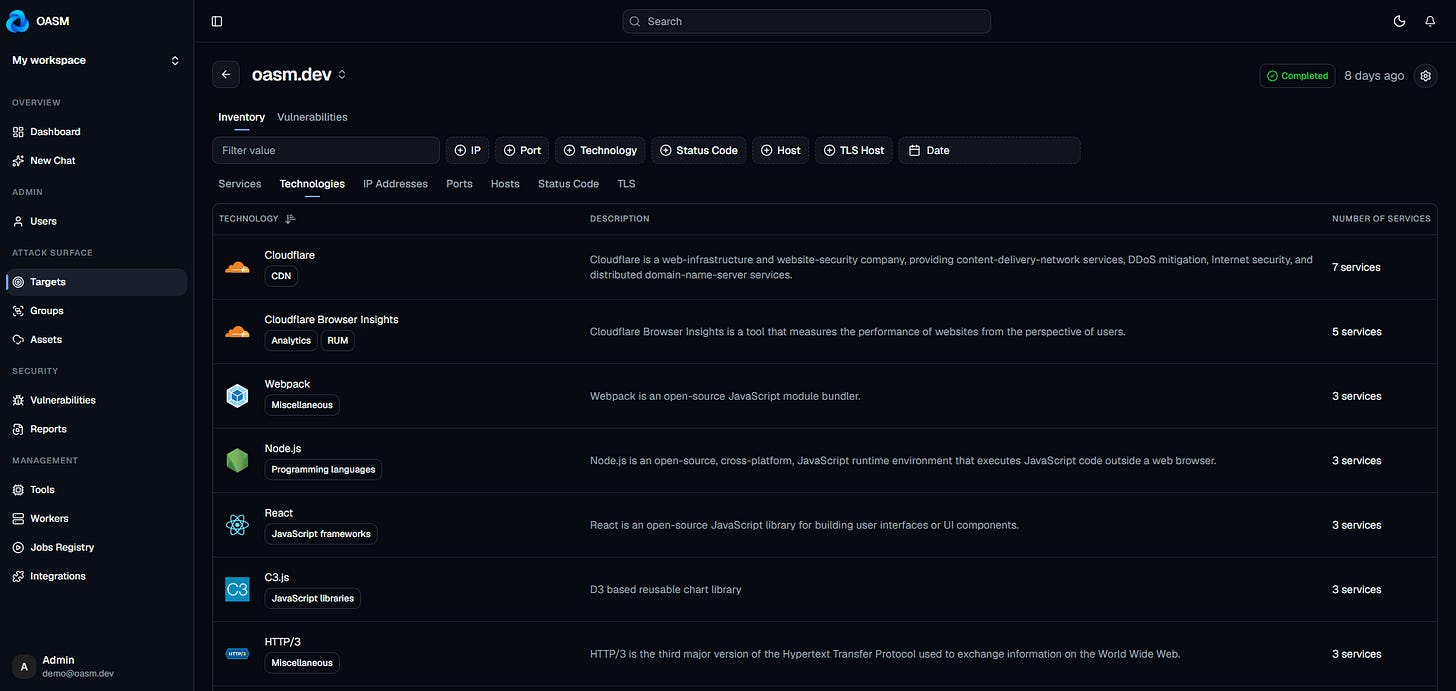Add TLS Host filter
The width and height of the screenshot is (1456, 691).
[854, 150]
